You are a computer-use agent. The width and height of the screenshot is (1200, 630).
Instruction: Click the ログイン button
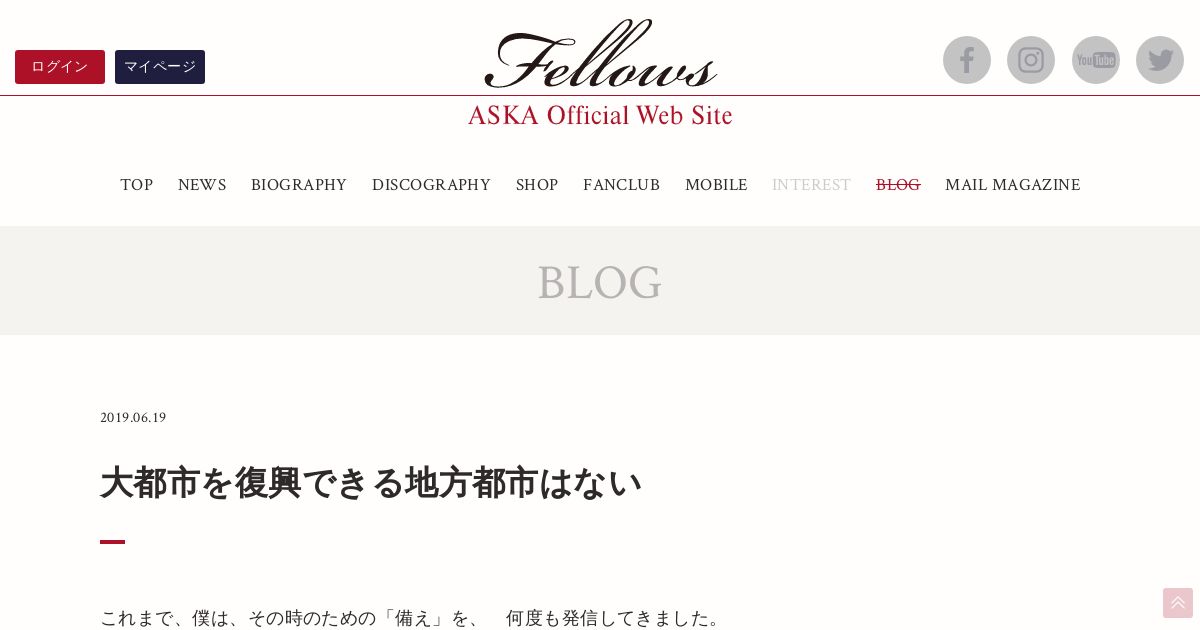(x=60, y=67)
